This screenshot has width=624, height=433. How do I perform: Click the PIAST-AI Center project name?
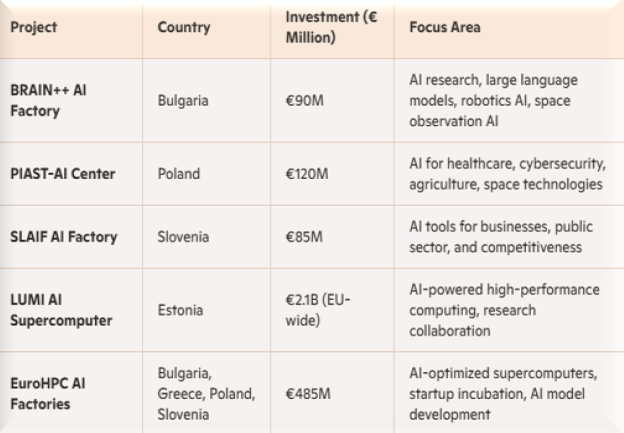pos(60,174)
